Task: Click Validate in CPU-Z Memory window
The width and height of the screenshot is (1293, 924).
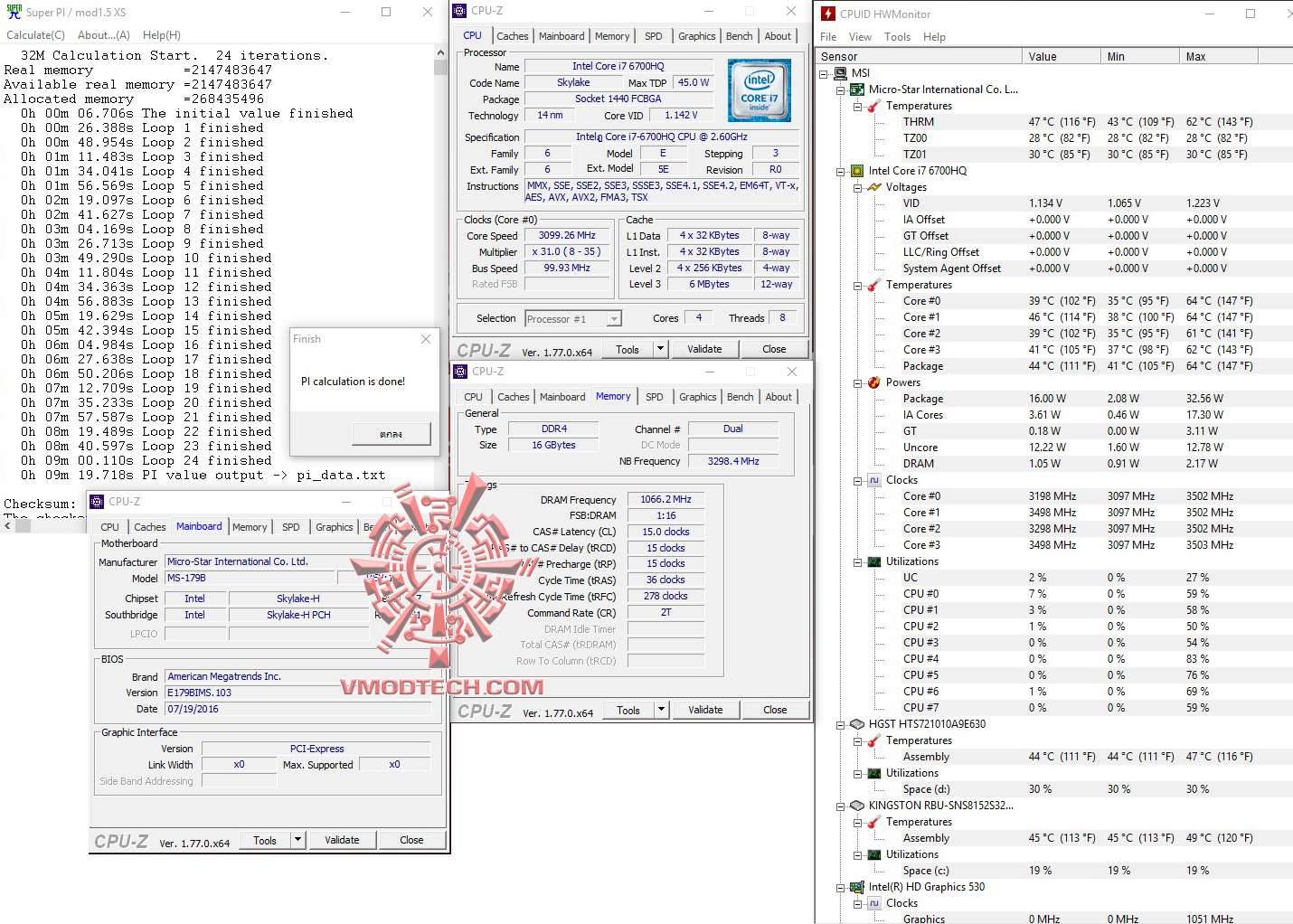Action: 705,710
